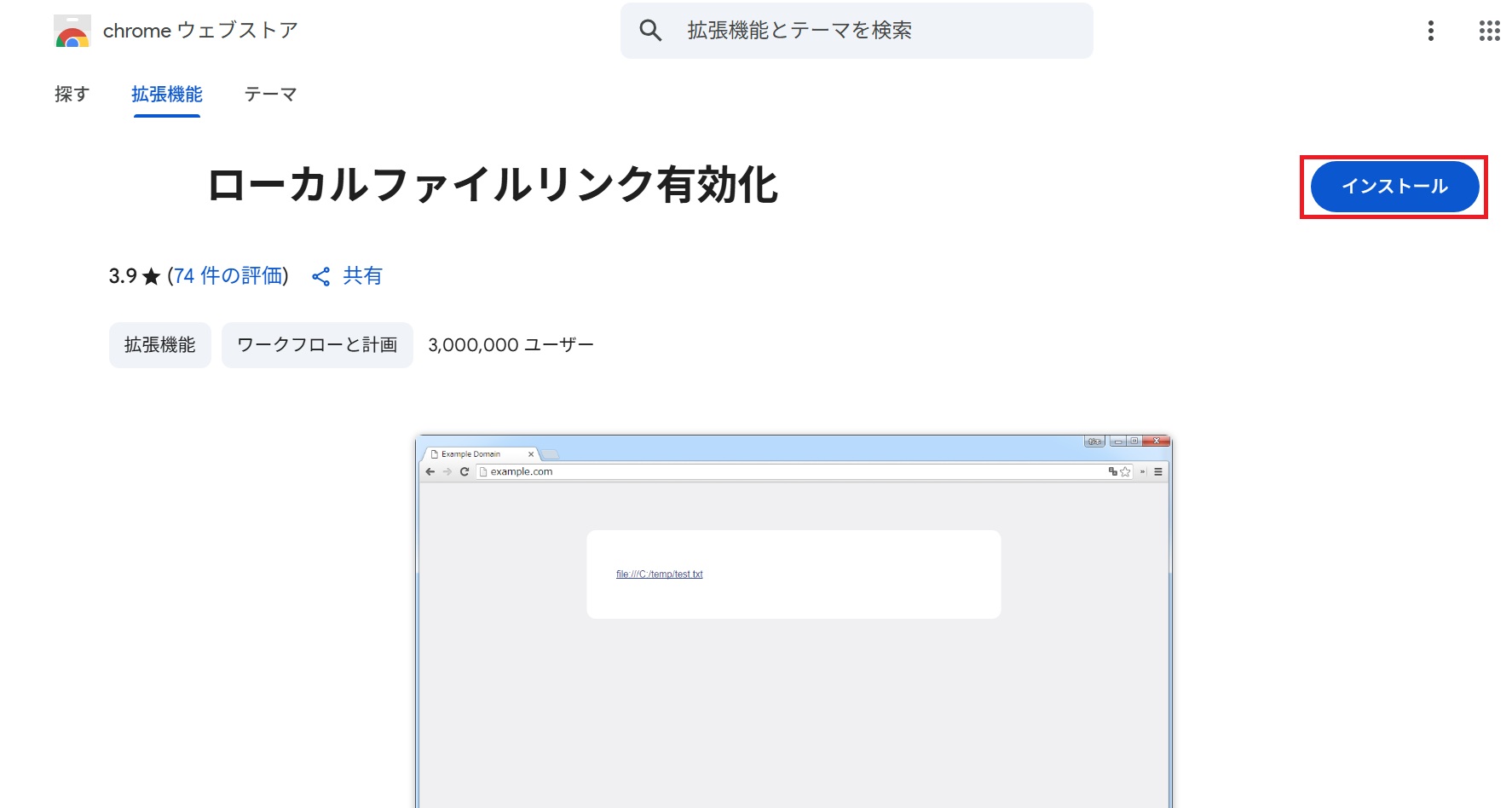Open the three-dot vertical menu
Screen dimensions: 1512x808
point(1430,31)
